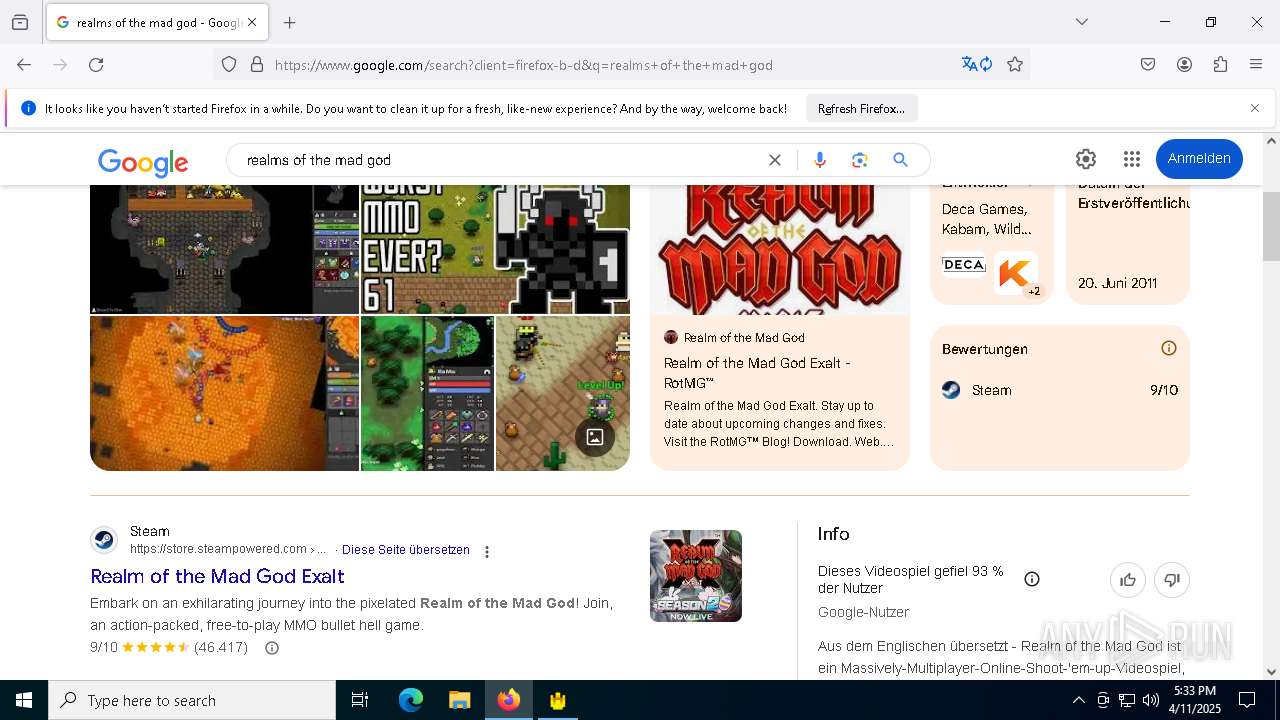Image resolution: width=1280 pixels, height=720 pixels.
Task: Open File Explorer from taskbar
Action: pyautogui.click(x=459, y=700)
